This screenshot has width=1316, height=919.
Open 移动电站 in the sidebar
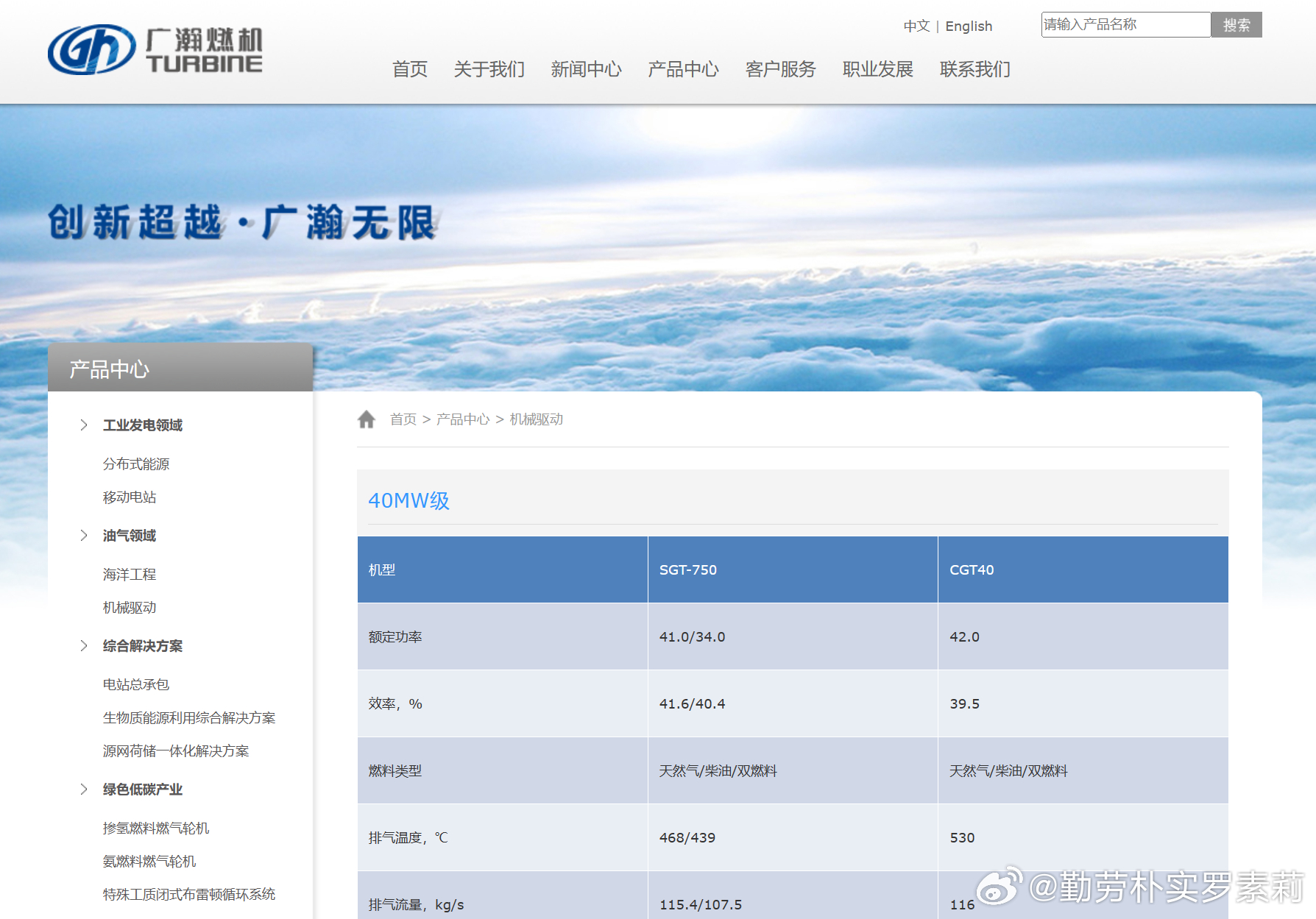point(130,497)
